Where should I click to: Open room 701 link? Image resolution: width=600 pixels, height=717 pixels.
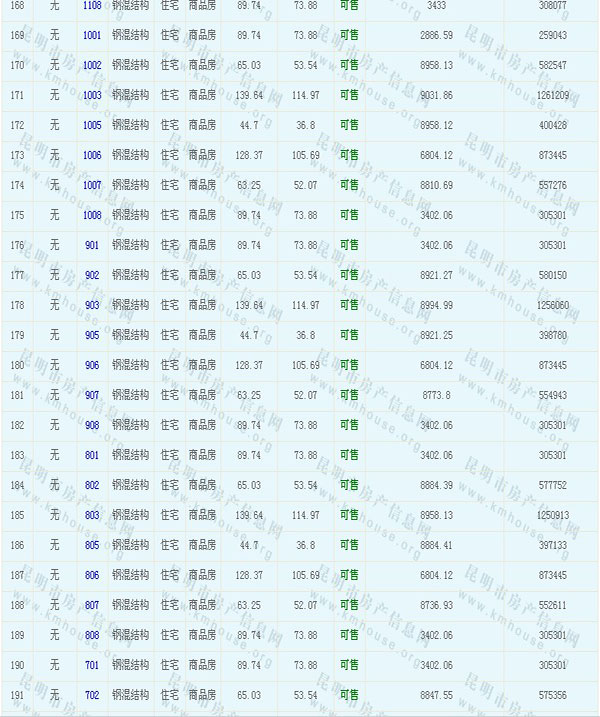coord(92,666)
